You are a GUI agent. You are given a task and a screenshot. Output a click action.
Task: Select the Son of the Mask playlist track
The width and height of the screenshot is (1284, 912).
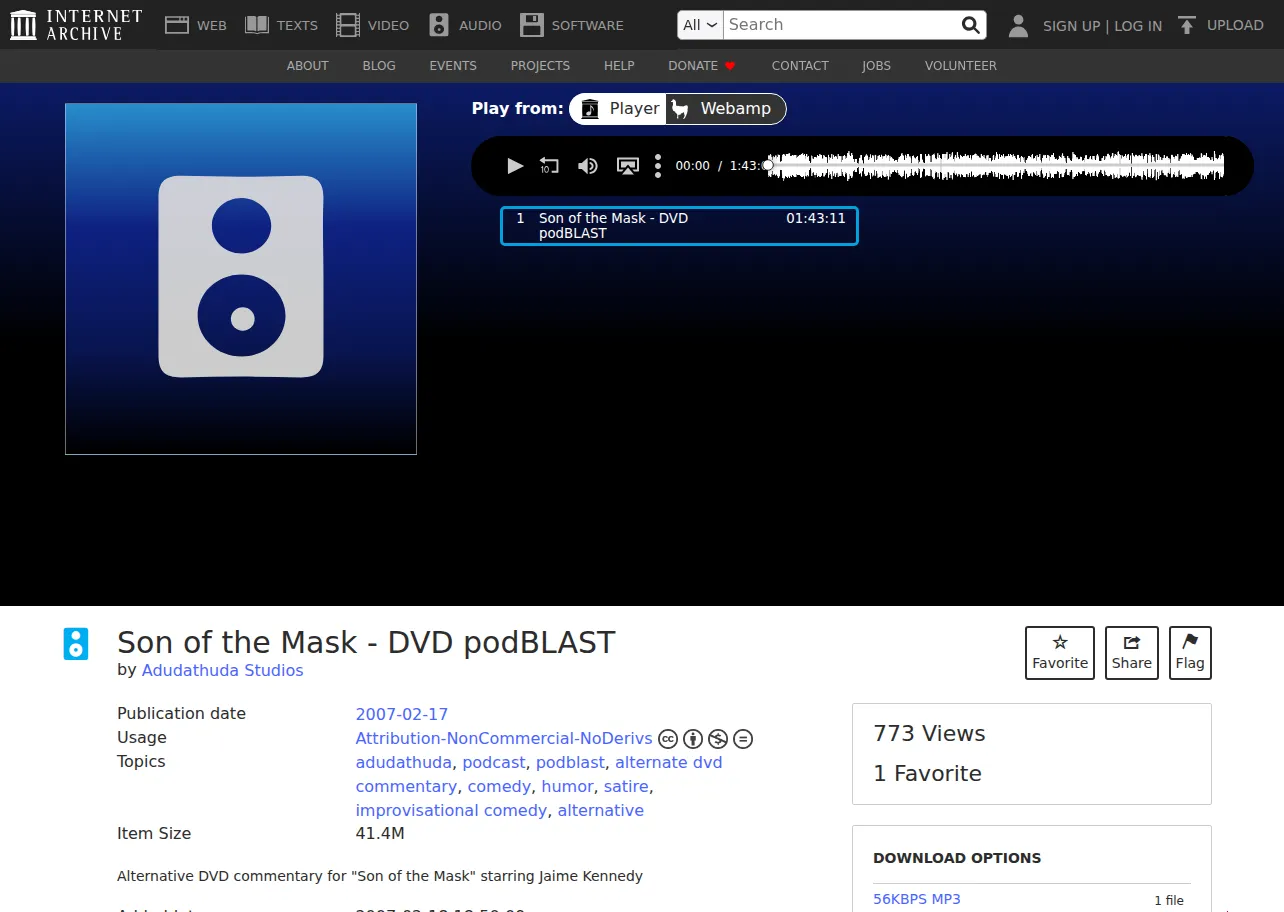click(679, 226)
